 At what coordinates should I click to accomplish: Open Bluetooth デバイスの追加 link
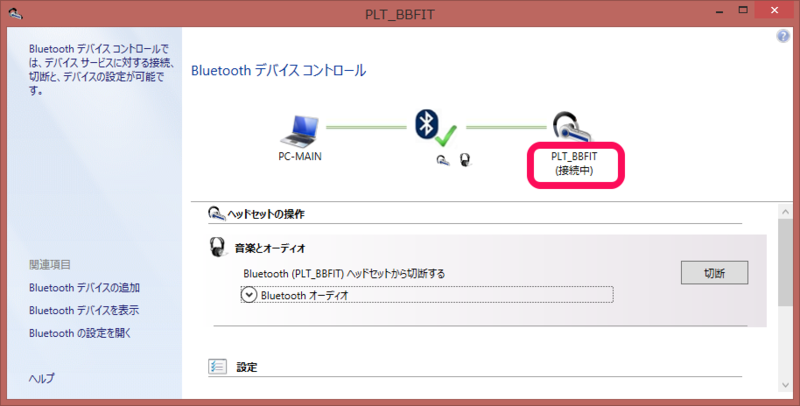84,288
